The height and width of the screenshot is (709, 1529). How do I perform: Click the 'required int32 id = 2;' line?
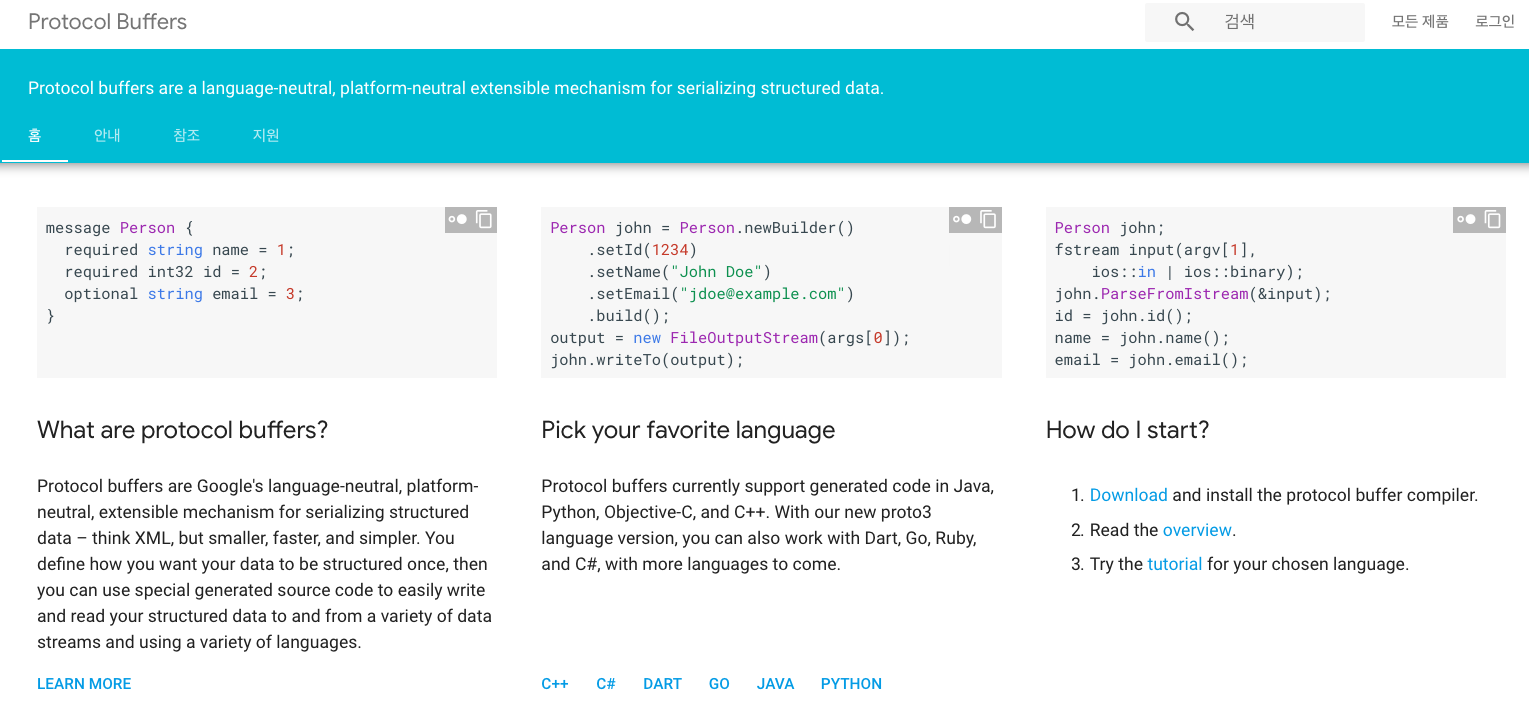pyautogui.click(x=166, y=272)
